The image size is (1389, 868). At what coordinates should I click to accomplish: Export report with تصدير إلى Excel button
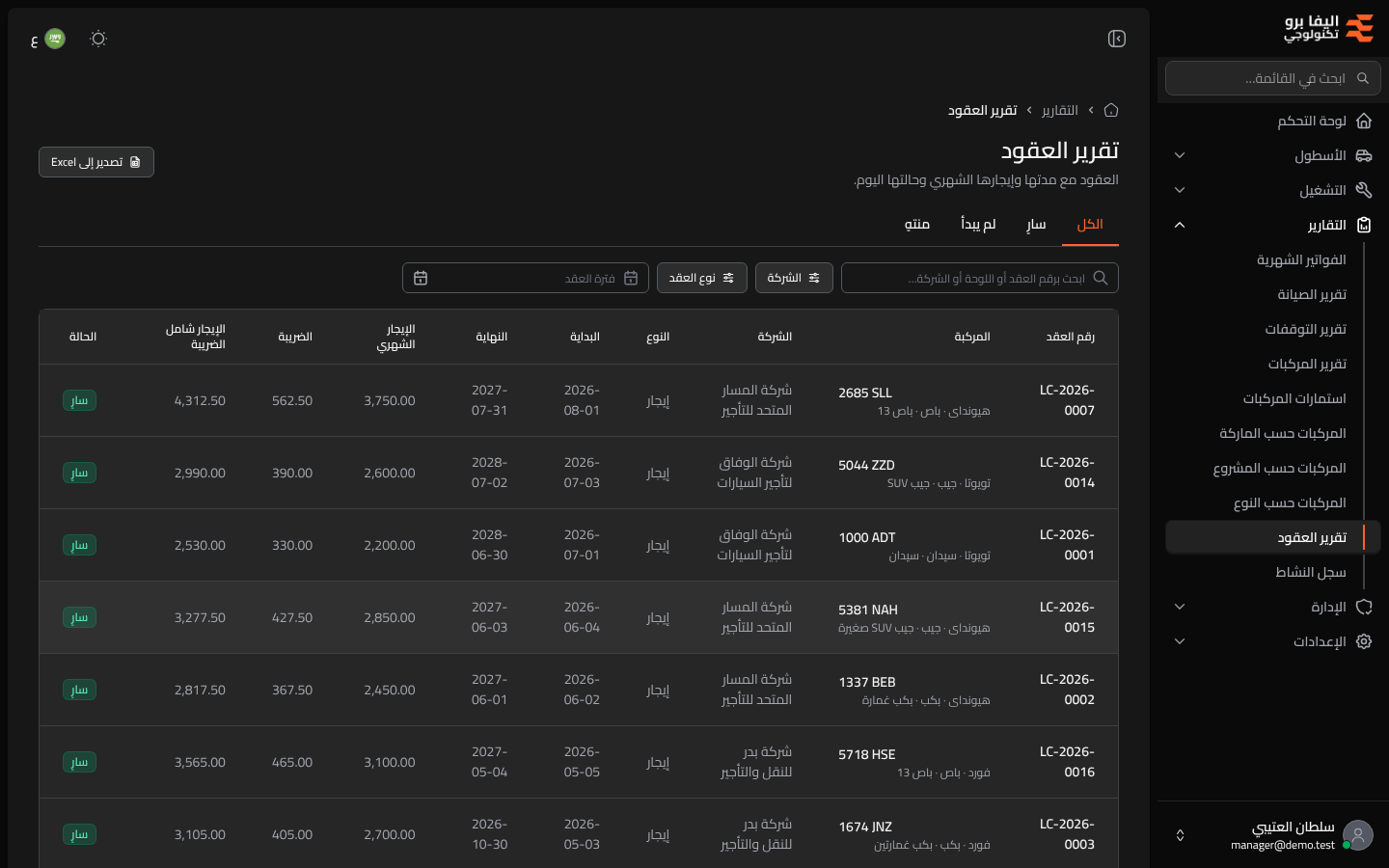pyautogui.click(x=96, y=162)
